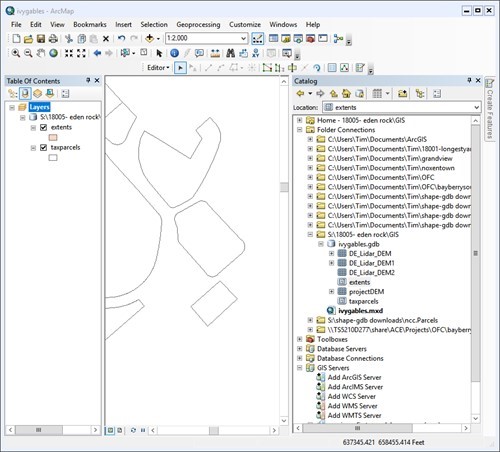
Task: Activate the Identify tool
Action: (x=174, y=53)
